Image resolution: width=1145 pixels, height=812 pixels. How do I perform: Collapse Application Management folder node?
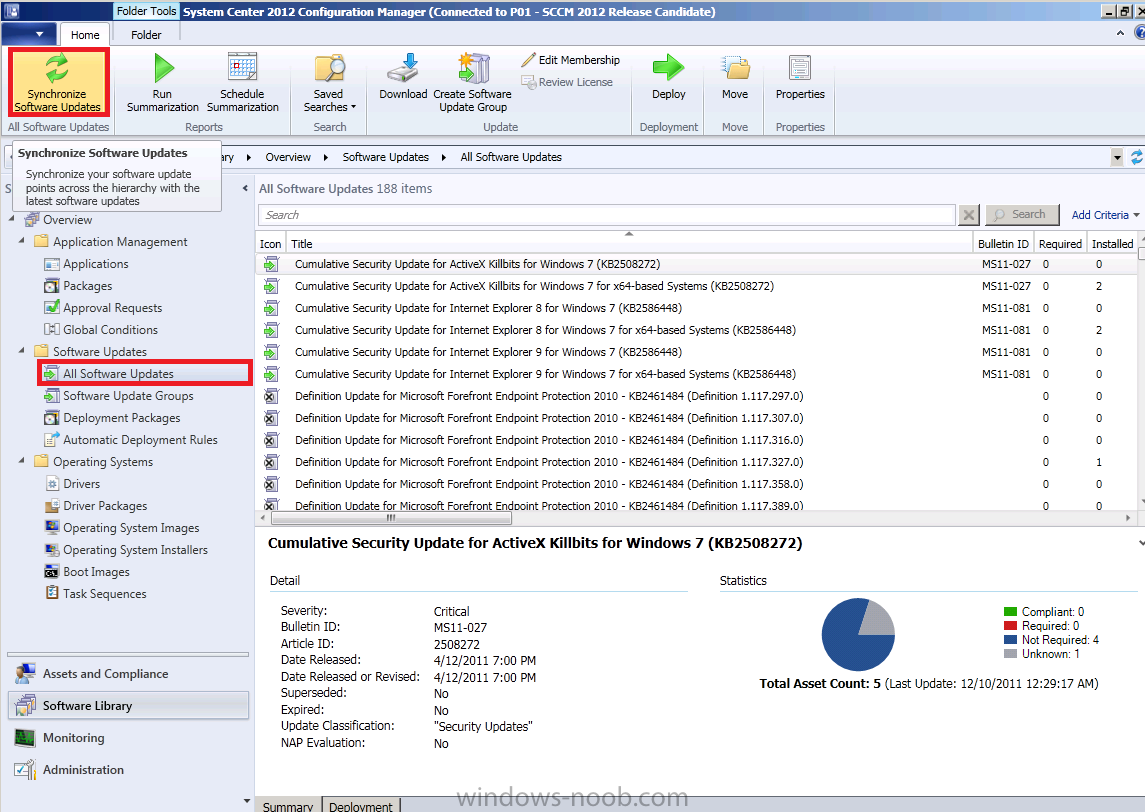[22, 240]
